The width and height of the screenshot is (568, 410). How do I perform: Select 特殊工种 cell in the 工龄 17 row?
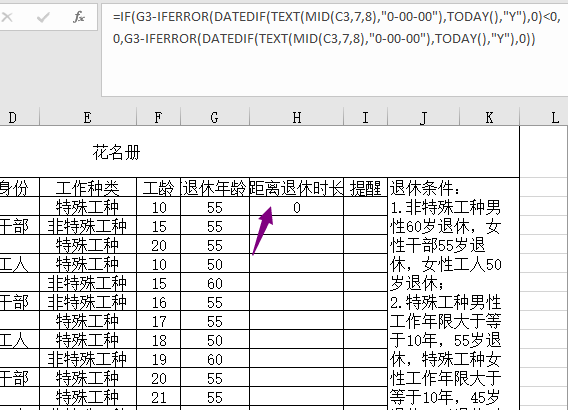click(x=88, y=321)
